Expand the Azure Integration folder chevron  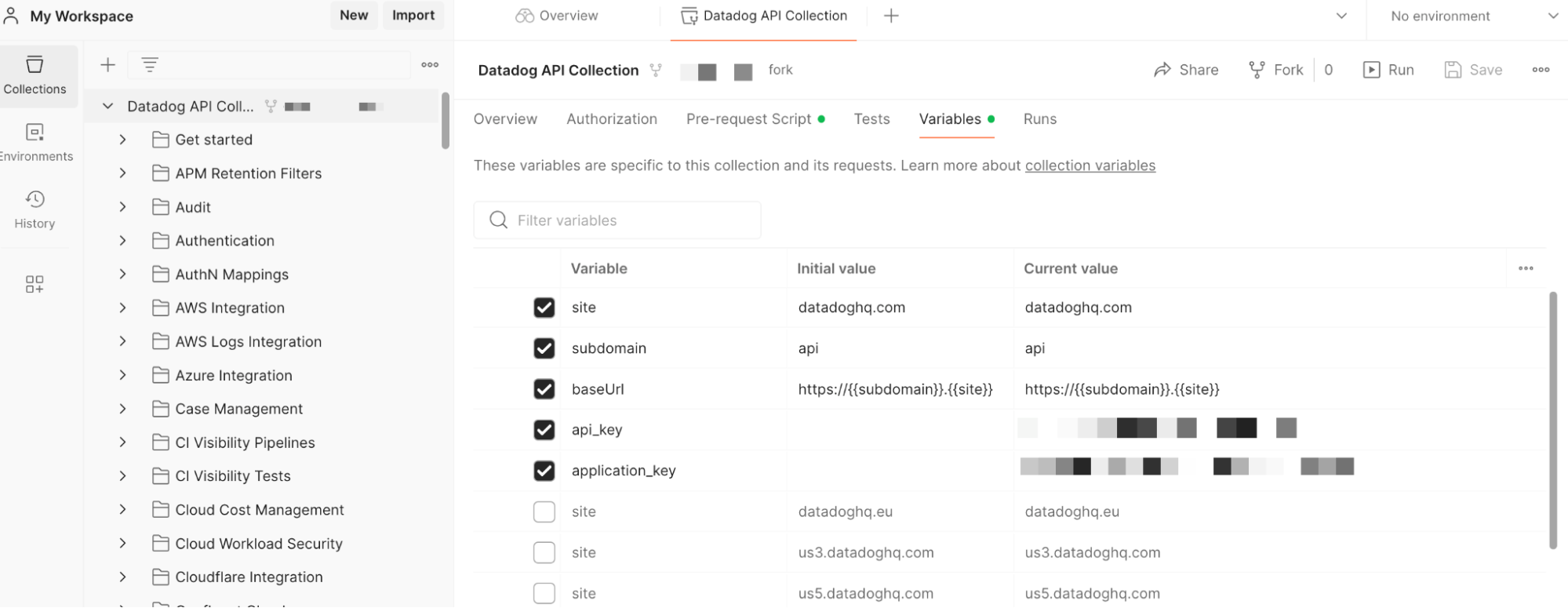click(x=122, y=375)
